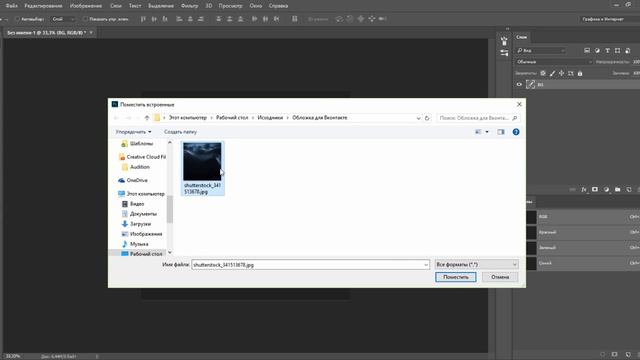Viewport: 640px width, 360px height.
Task: Select Музыка in the navigation tree
Action: pyautogui.click(x=139, y=244)
